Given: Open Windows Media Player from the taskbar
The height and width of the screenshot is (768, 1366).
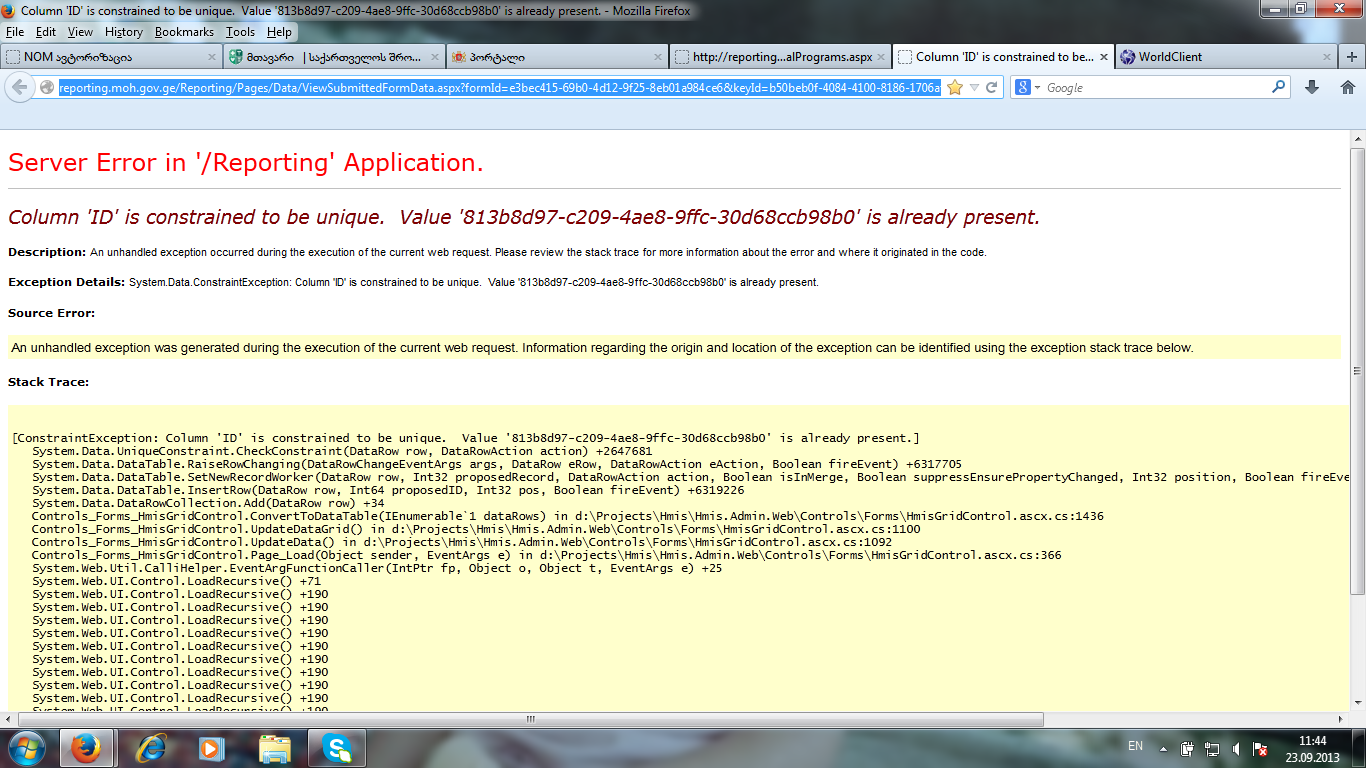Looking at the screenshot, I should tap(211, 748).
